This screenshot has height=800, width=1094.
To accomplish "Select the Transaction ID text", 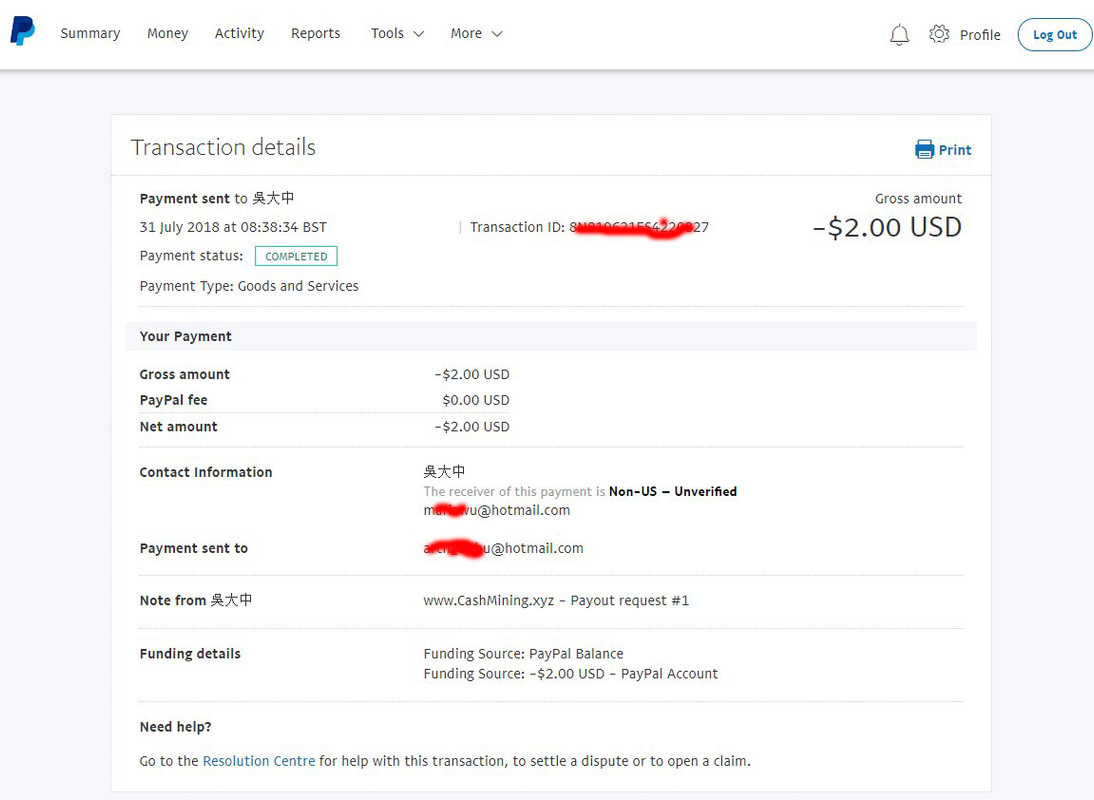I will click(x=590, y=227).
